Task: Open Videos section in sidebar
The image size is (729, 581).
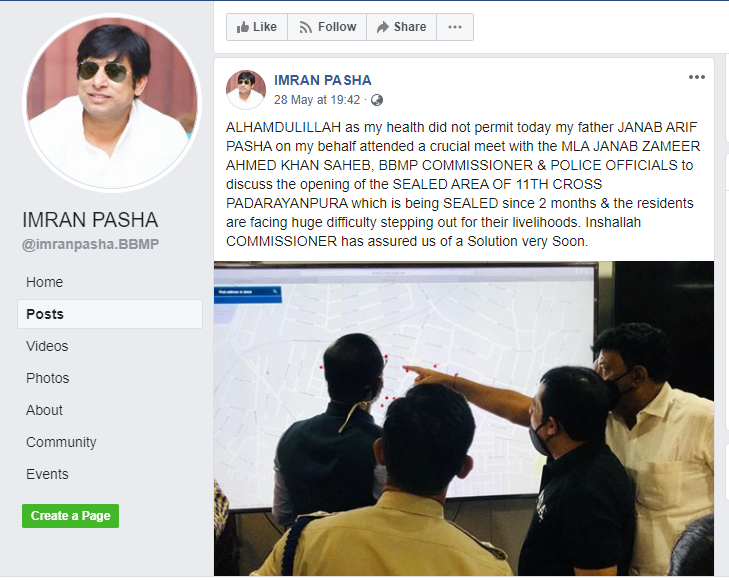Action: click(47, 346)
